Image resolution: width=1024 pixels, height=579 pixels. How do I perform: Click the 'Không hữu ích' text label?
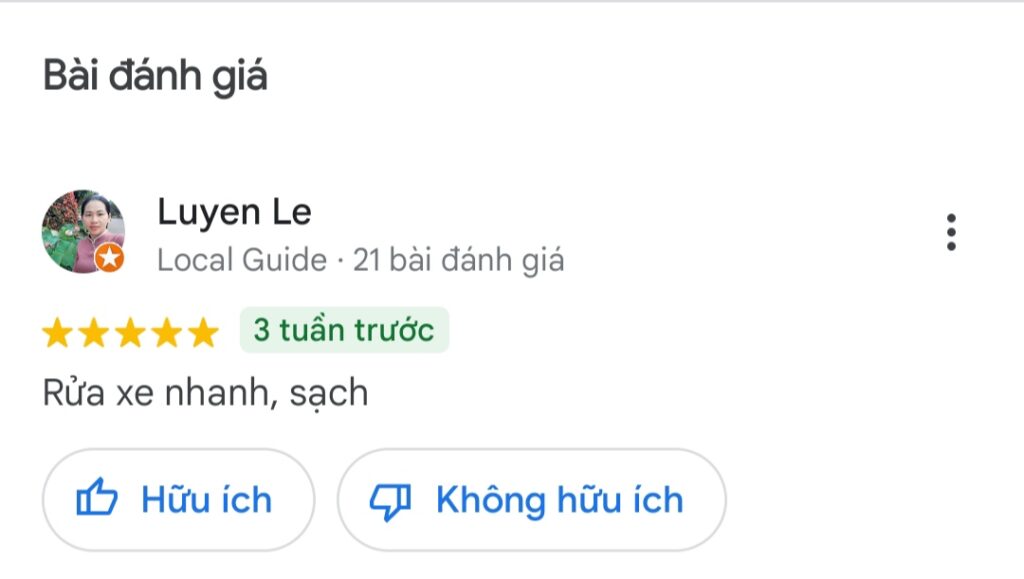click(x=560, y=500)
